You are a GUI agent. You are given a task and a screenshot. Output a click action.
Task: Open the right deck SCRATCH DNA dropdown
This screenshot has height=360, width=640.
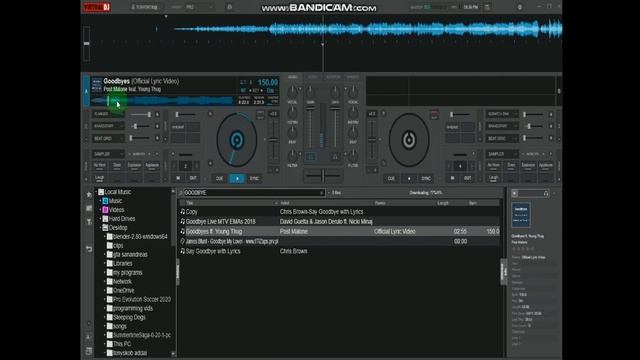click(502, 114)
